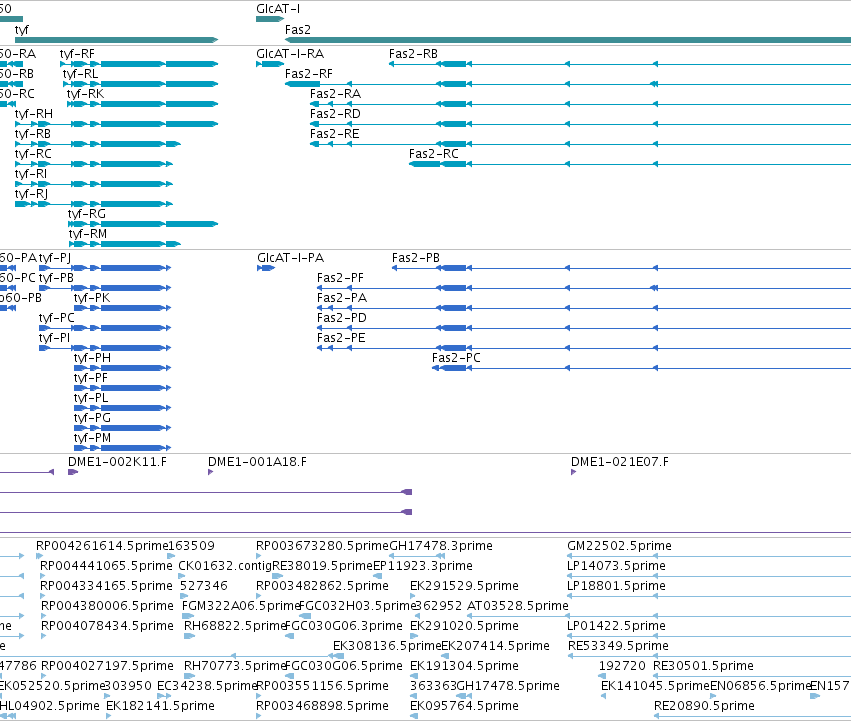Select EST GM22502.5prime
Screen dimensions: 851x721
[709, 556]
